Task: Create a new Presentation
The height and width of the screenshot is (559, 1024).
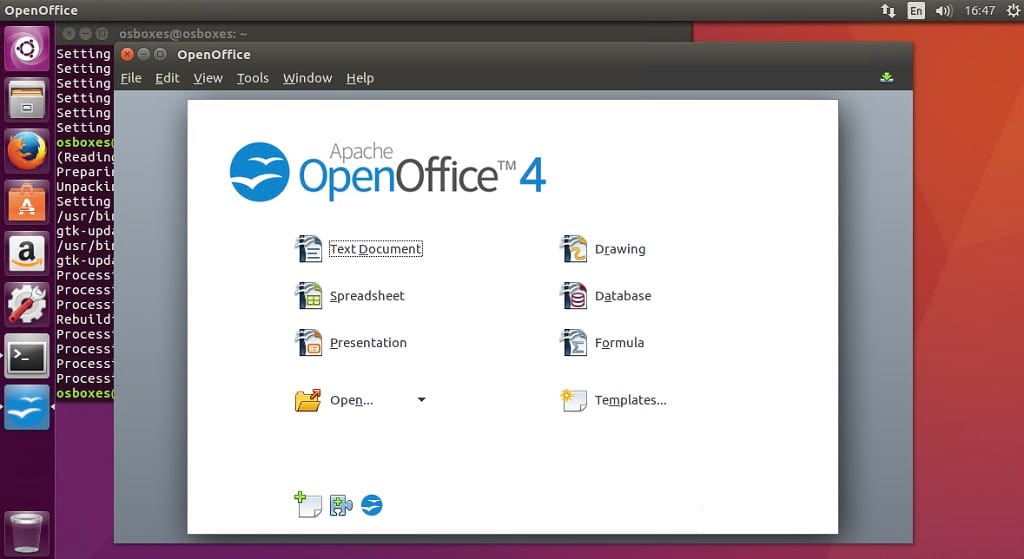Action: tap(368, 343)
